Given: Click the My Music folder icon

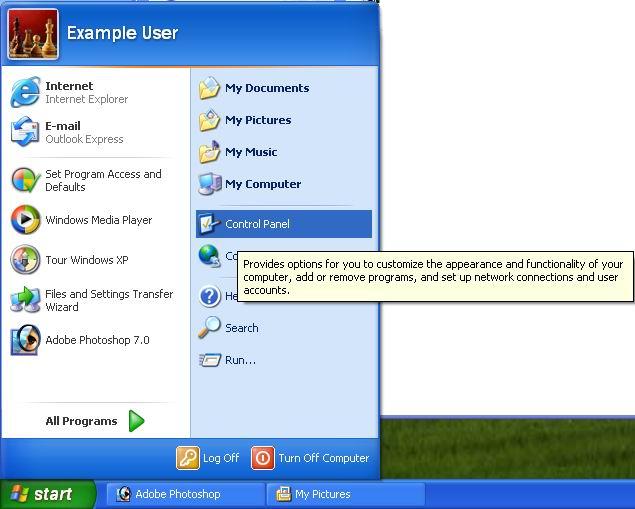Looking at the screenshot, I should coord(209,152).
